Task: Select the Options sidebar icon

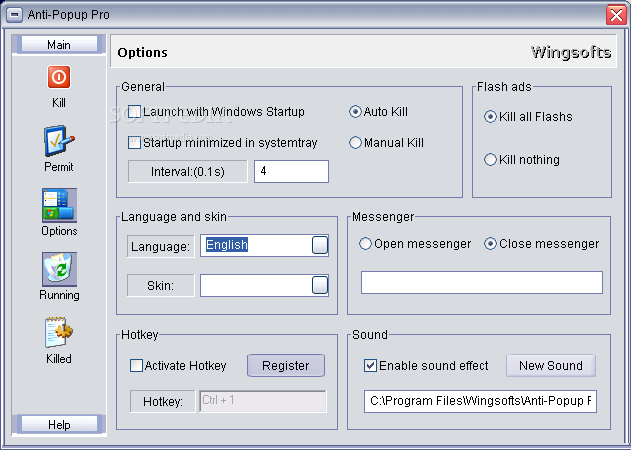Action: (x=59, y=205)
